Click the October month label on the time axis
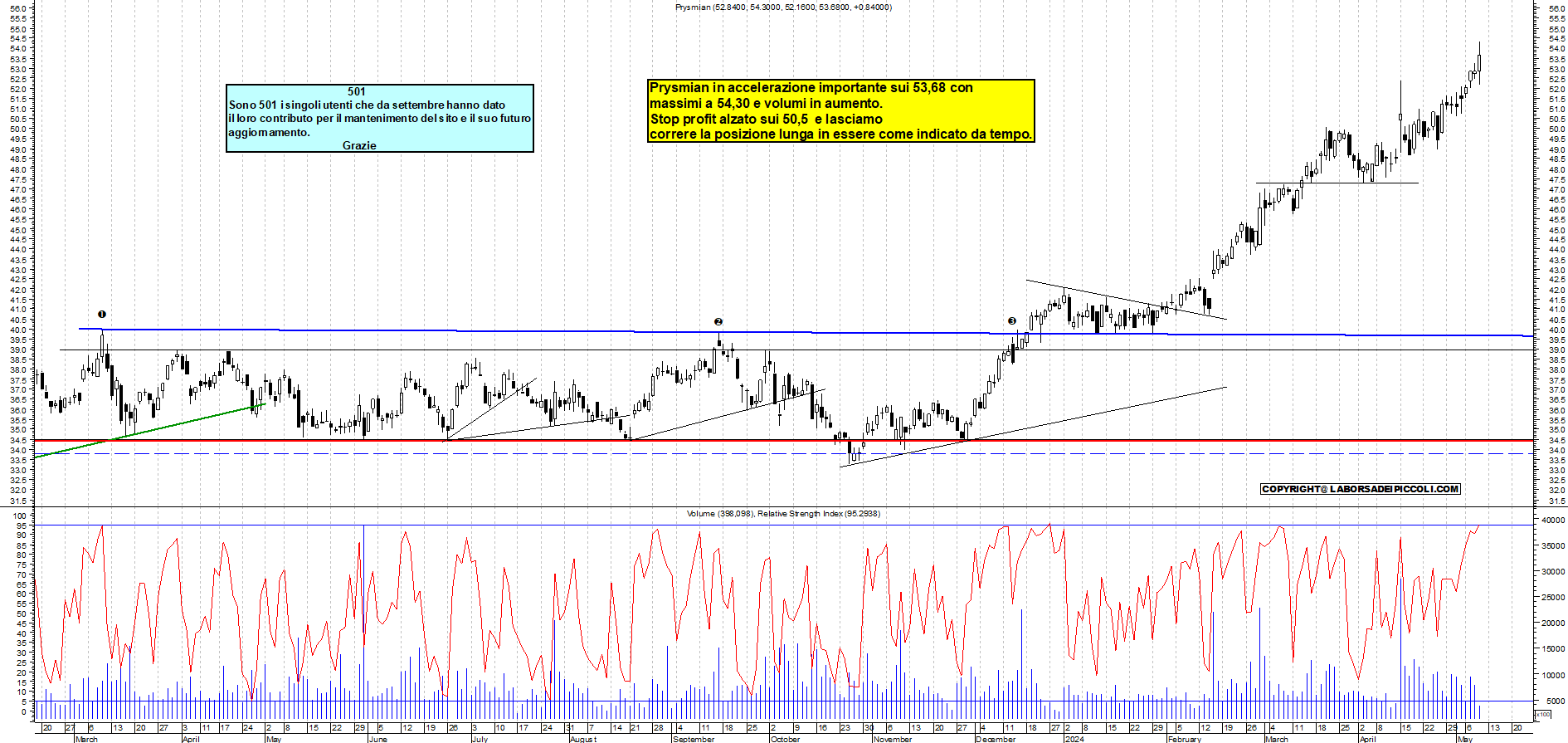This screenshot has height=743, width=1568. click(786, 739)
